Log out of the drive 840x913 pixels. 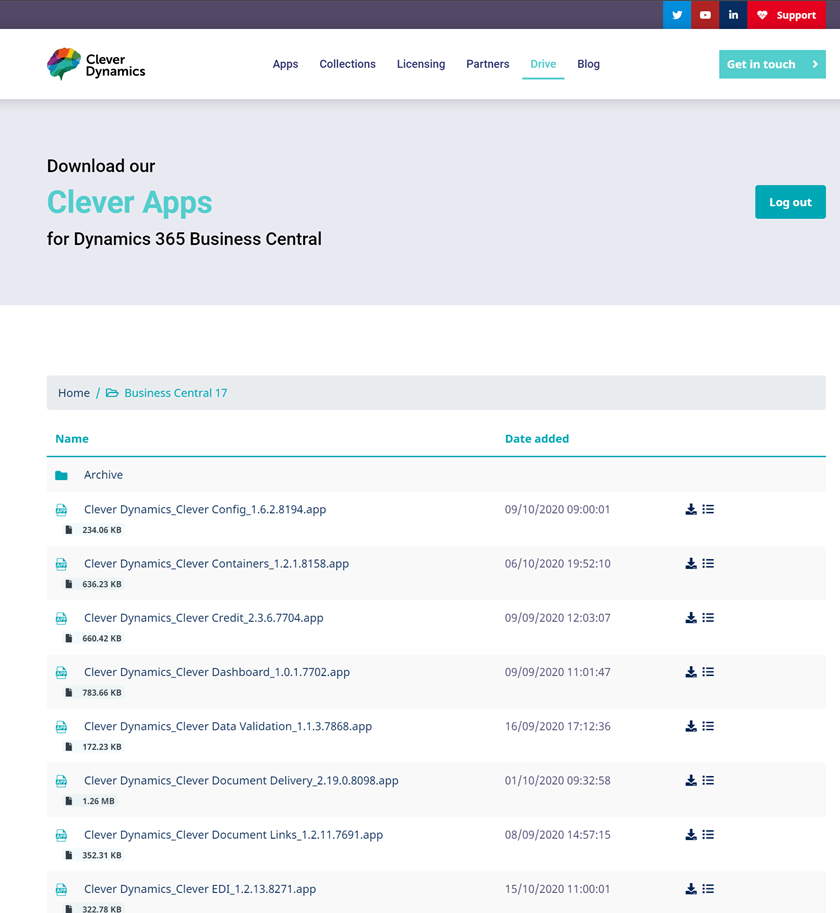click(791, 202)
